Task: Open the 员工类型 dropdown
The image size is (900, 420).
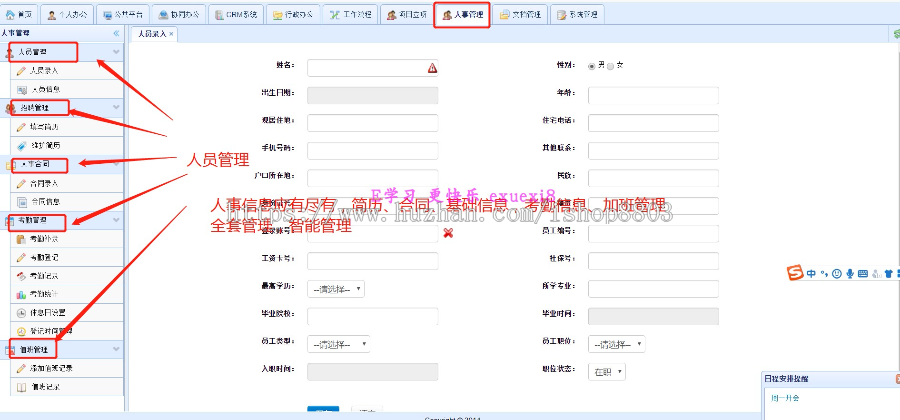Action: 338,344
